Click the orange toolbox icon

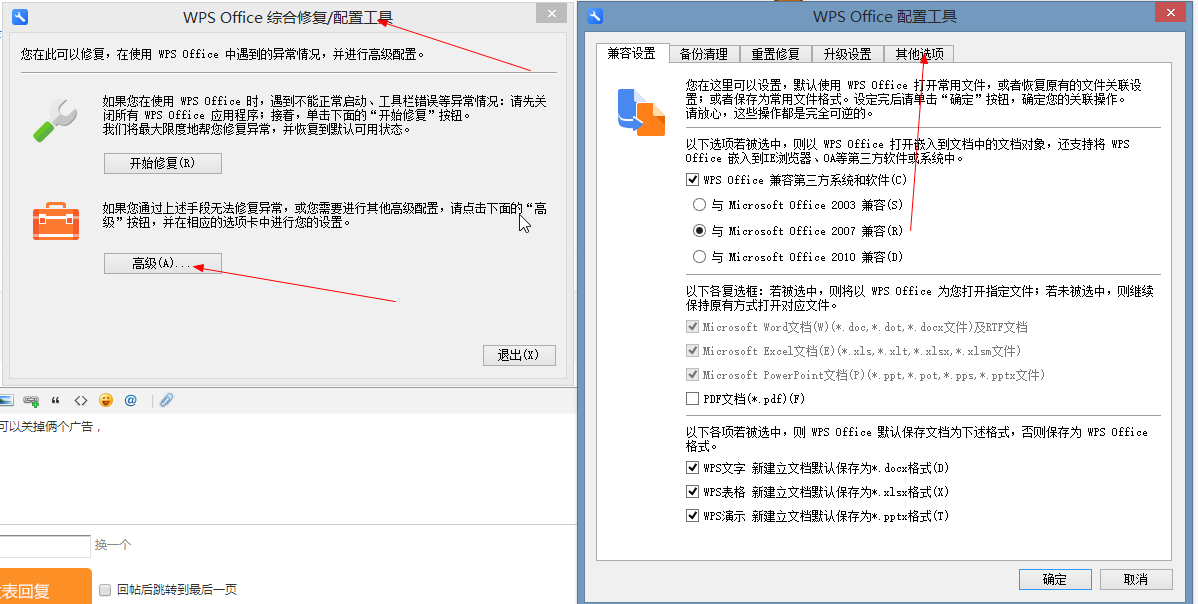click(x=56, y=222)
